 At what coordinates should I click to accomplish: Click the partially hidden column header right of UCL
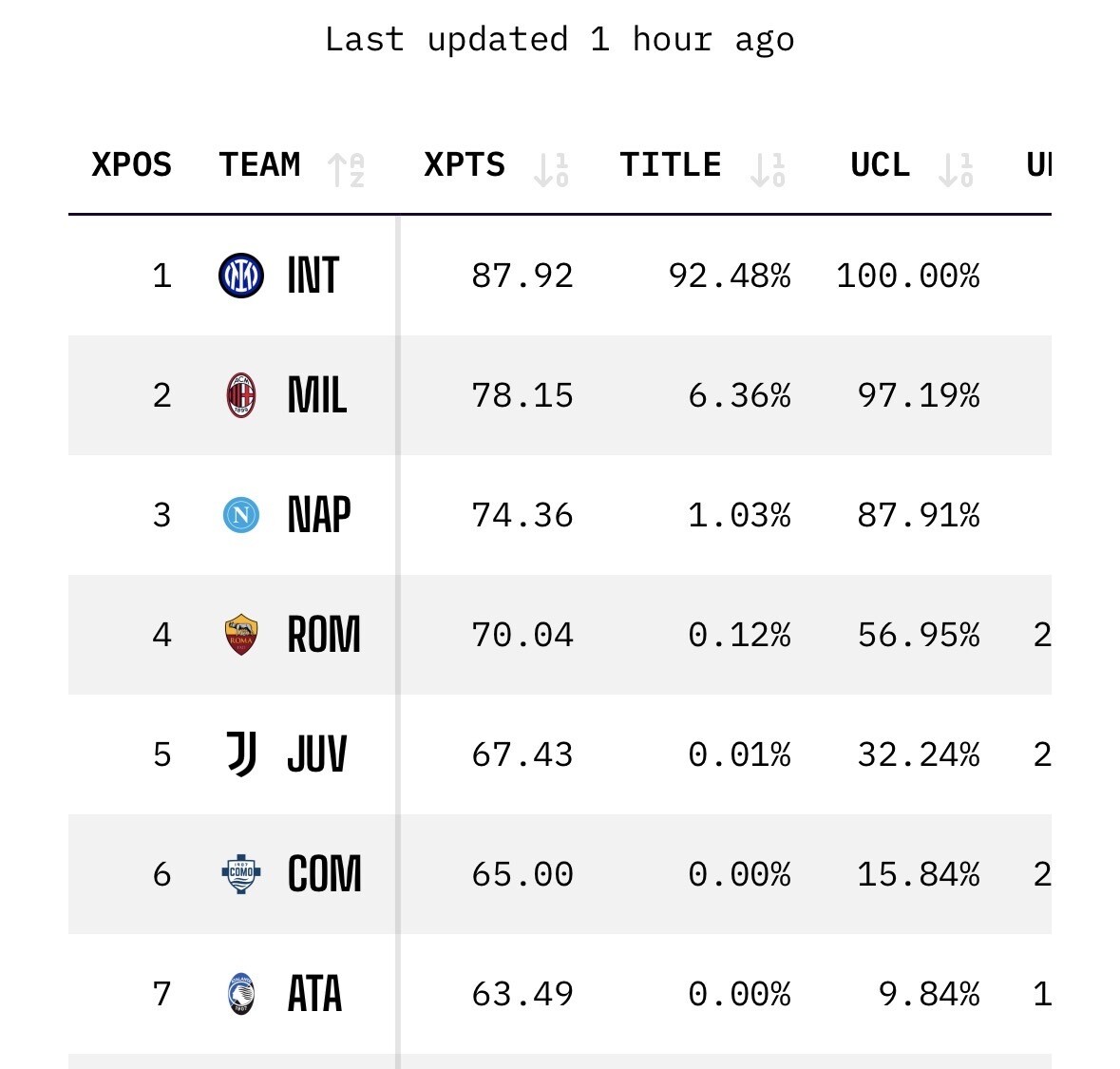tap(1038, 165)
